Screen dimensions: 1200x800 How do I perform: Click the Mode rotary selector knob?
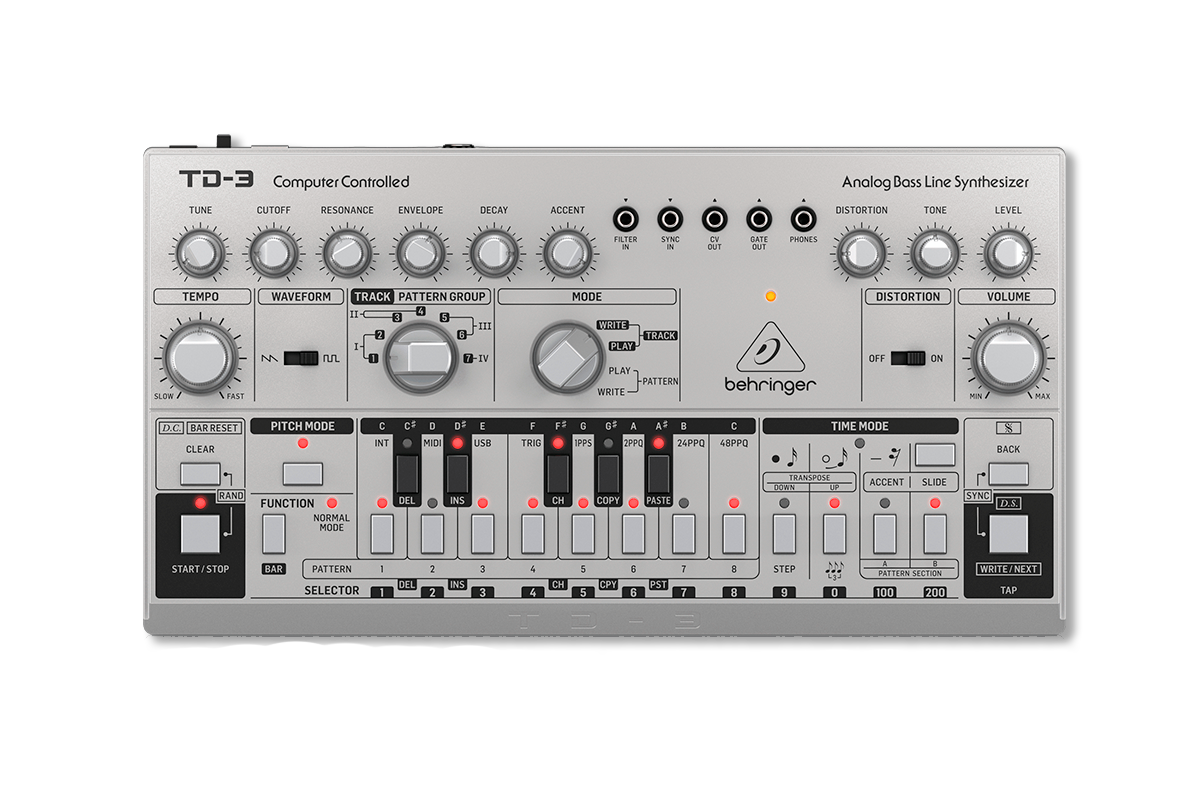click(x=562, y=356)
